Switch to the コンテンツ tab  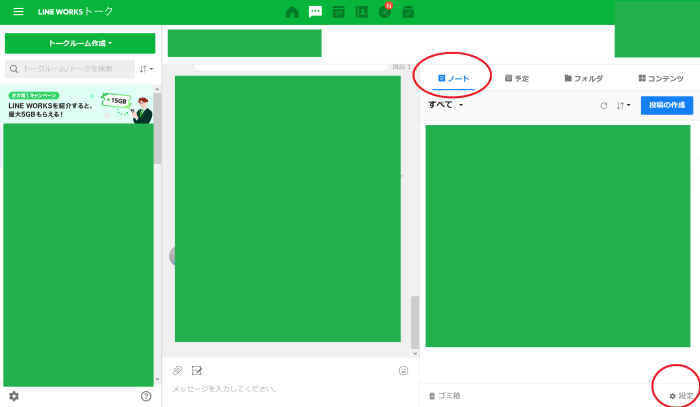coord(661,79)
